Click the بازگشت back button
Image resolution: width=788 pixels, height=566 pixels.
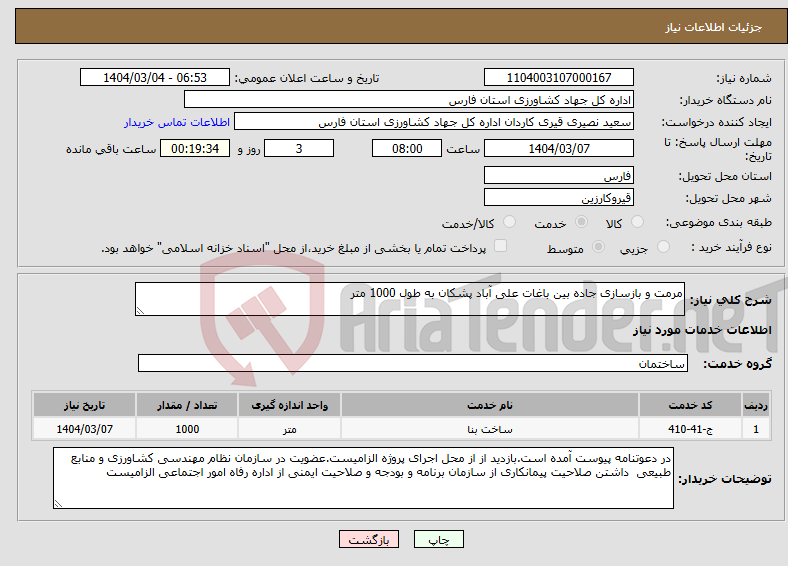click(369, 539)
